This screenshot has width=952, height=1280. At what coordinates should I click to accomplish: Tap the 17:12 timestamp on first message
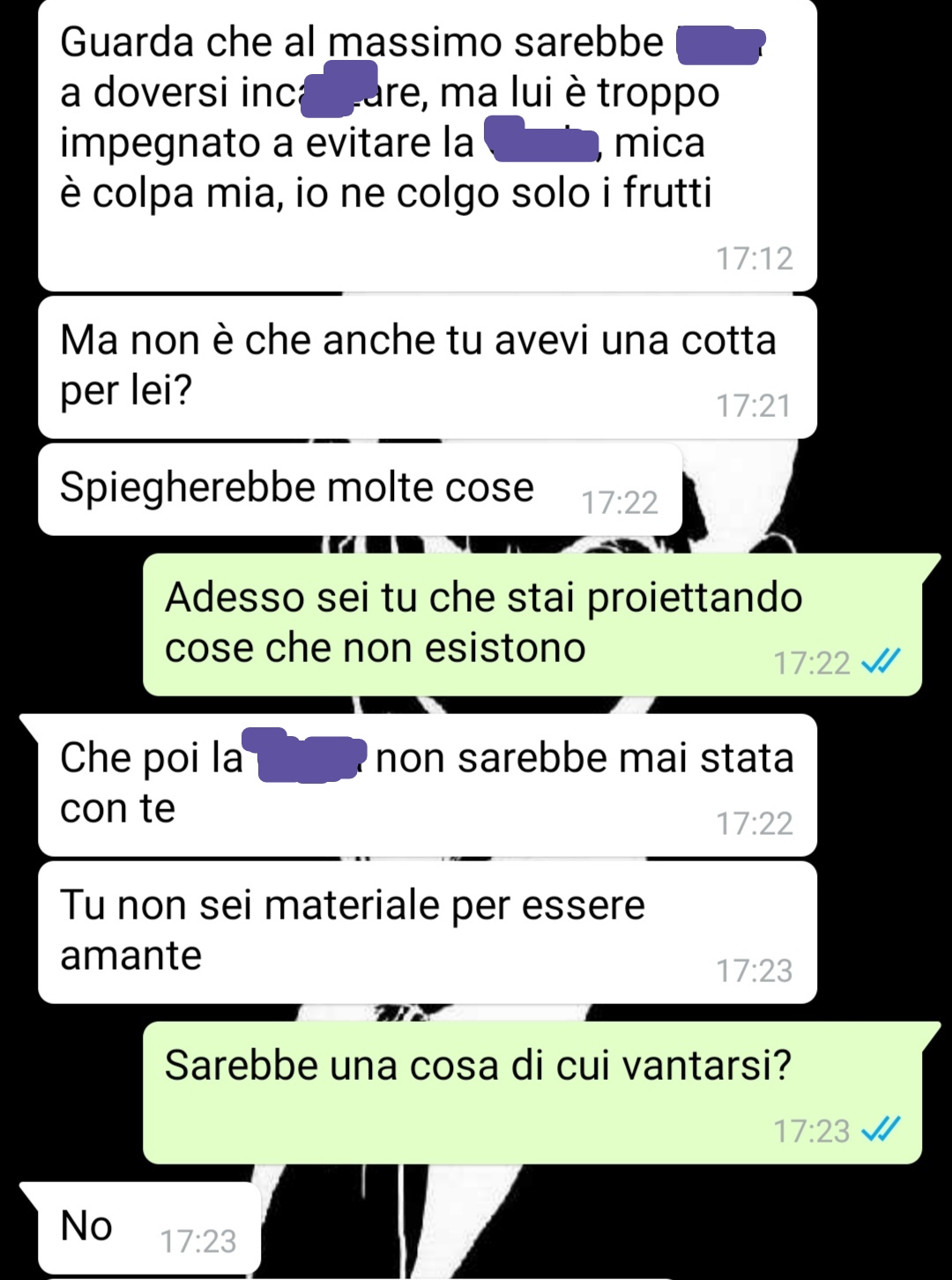click(x=754, y=258)
